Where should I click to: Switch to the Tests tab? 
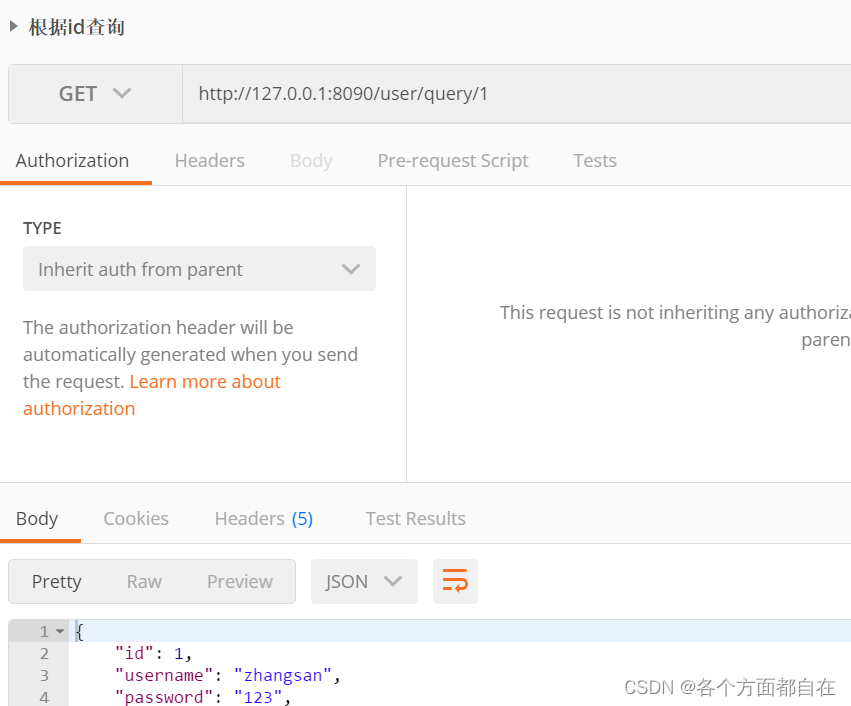tap(595, 160)
